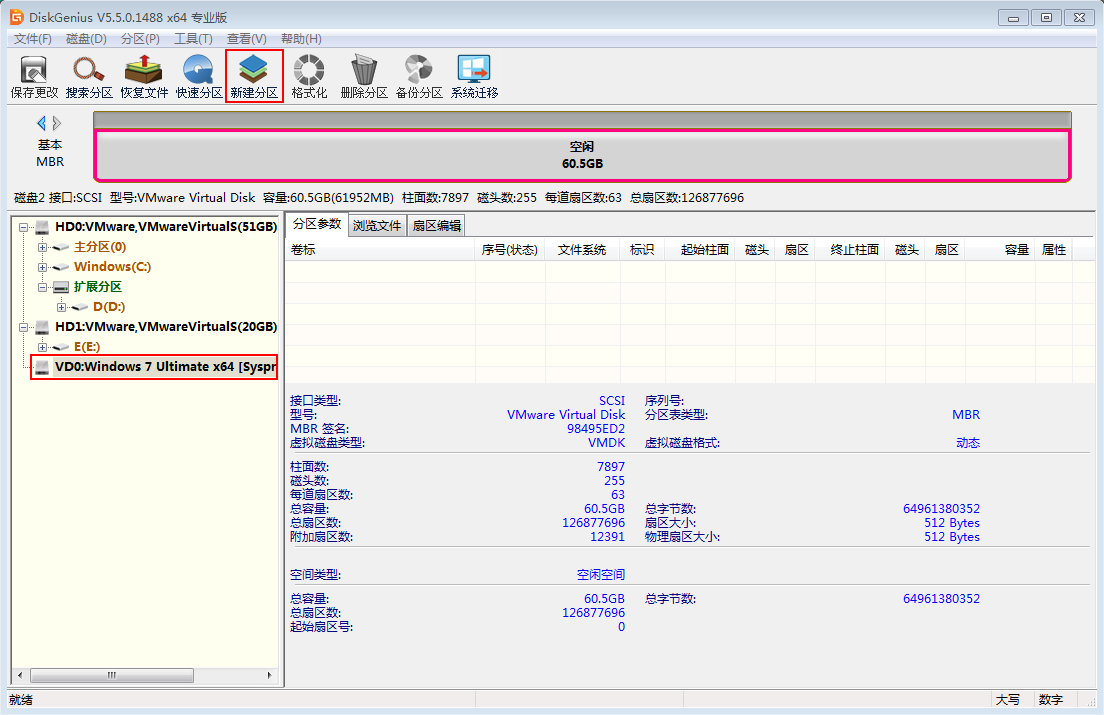This screenshot has height=715, width=1104.
Task: Open the 工具(T) menu
Action: pyautogui.click(x=193, y=38)
